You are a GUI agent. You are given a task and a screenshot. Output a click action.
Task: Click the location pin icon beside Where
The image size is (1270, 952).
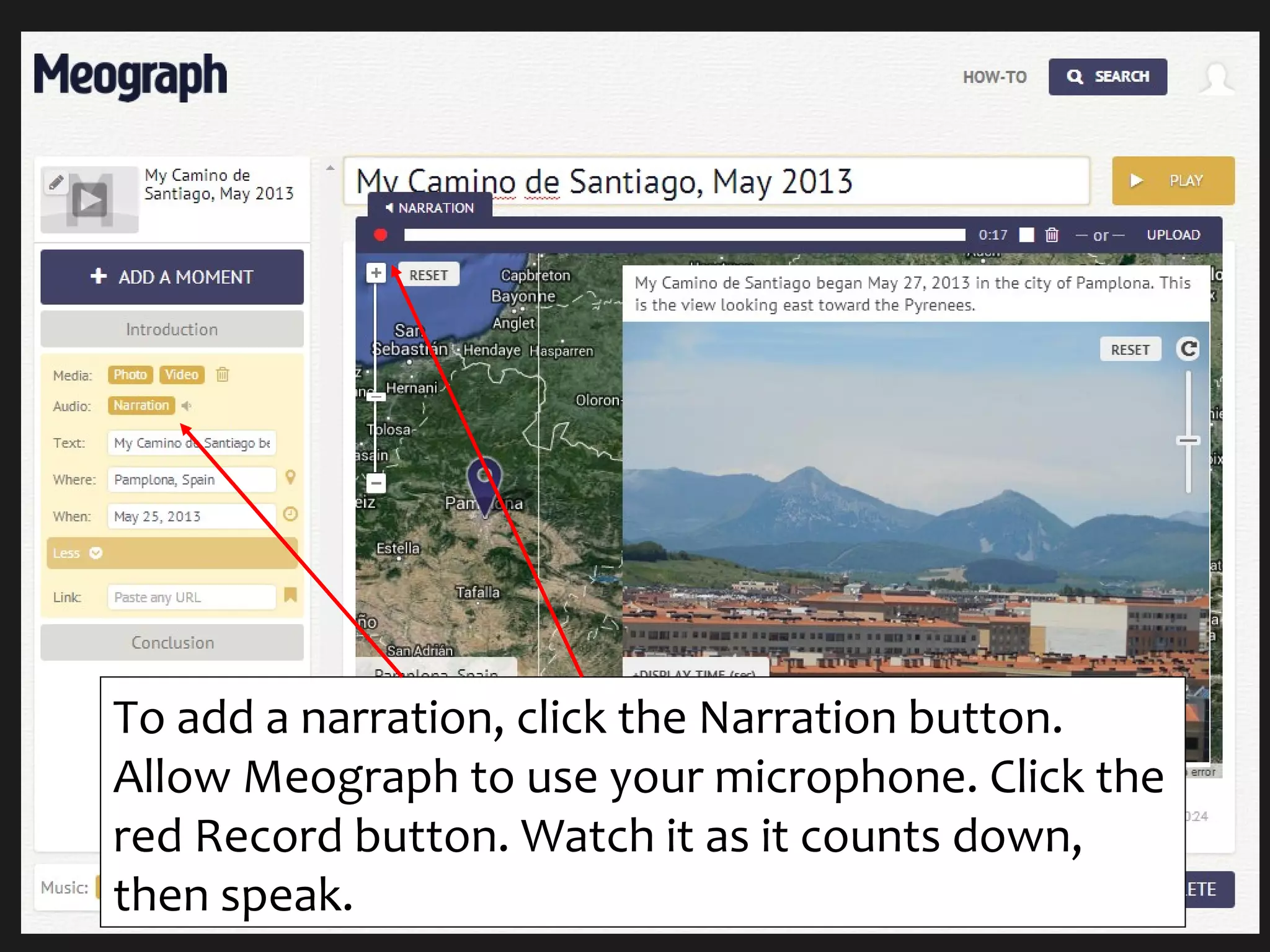click(x=290, y=477)
